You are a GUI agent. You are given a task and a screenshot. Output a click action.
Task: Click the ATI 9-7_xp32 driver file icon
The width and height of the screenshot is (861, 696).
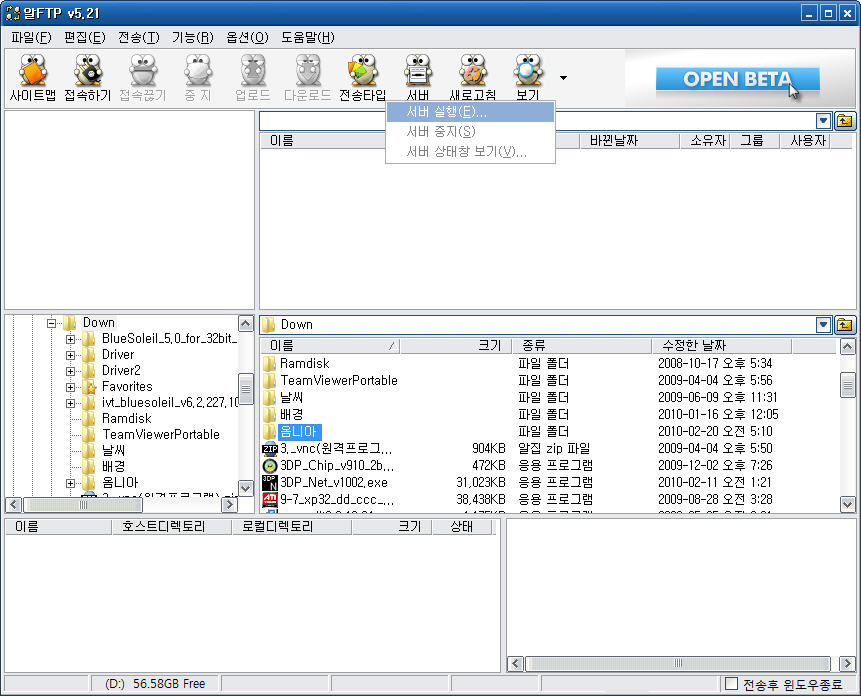[270, 499]
